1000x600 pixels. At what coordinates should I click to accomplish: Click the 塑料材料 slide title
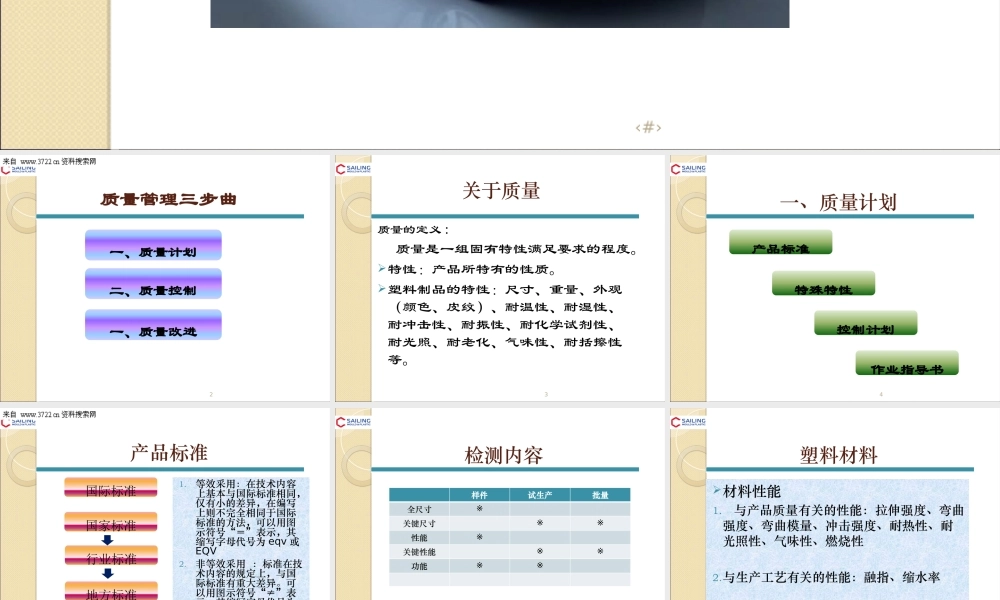tap(839, 455)
